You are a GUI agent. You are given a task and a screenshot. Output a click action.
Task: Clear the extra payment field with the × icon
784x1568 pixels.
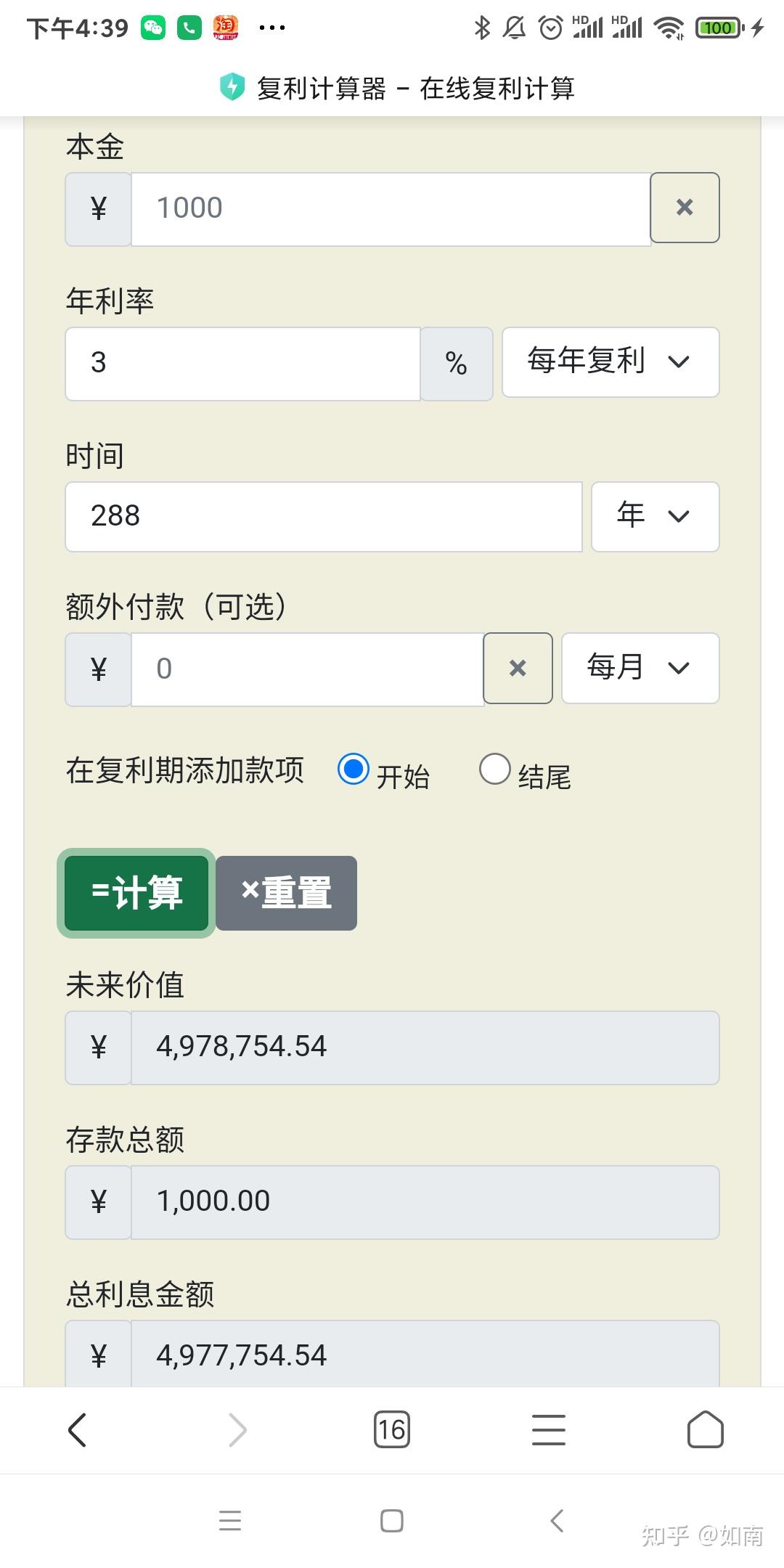pos(518,668)
